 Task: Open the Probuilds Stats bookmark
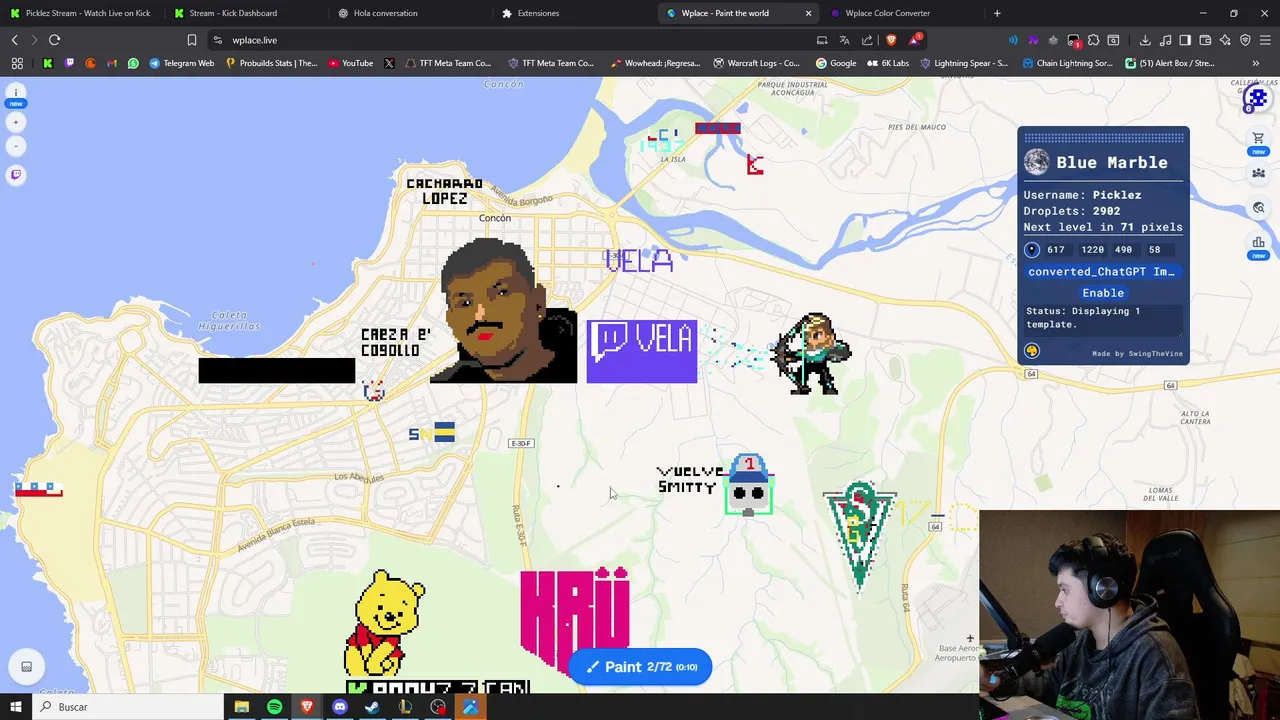tap(271, 63)
